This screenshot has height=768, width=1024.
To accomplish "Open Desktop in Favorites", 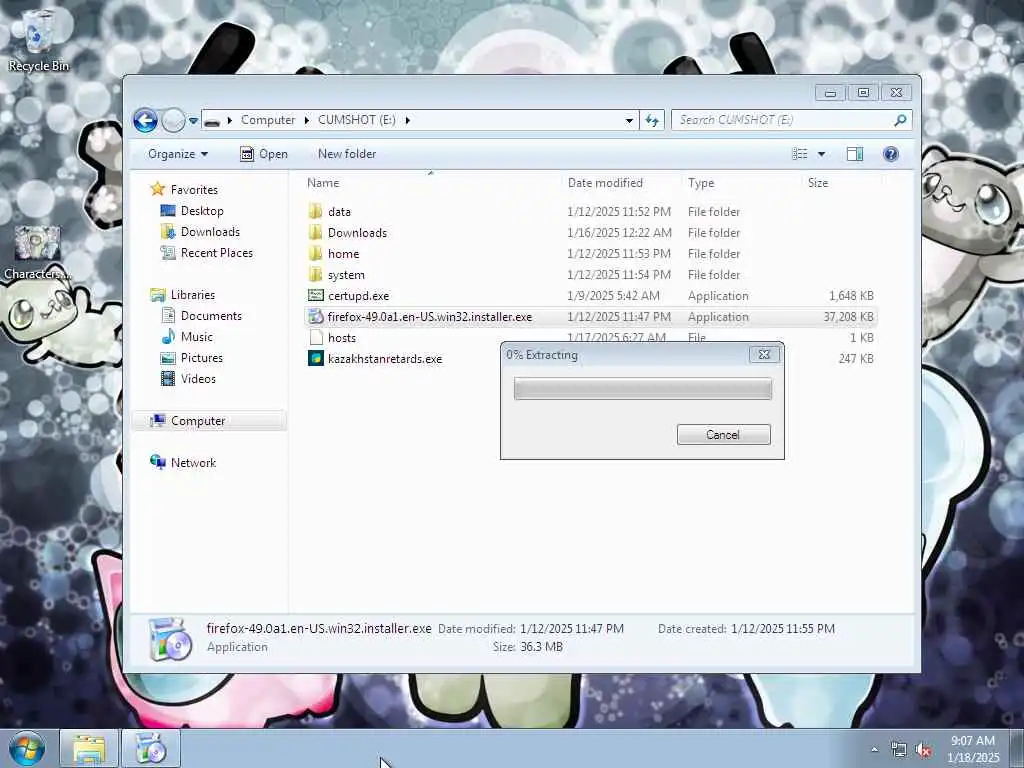I will click(202, 211).
